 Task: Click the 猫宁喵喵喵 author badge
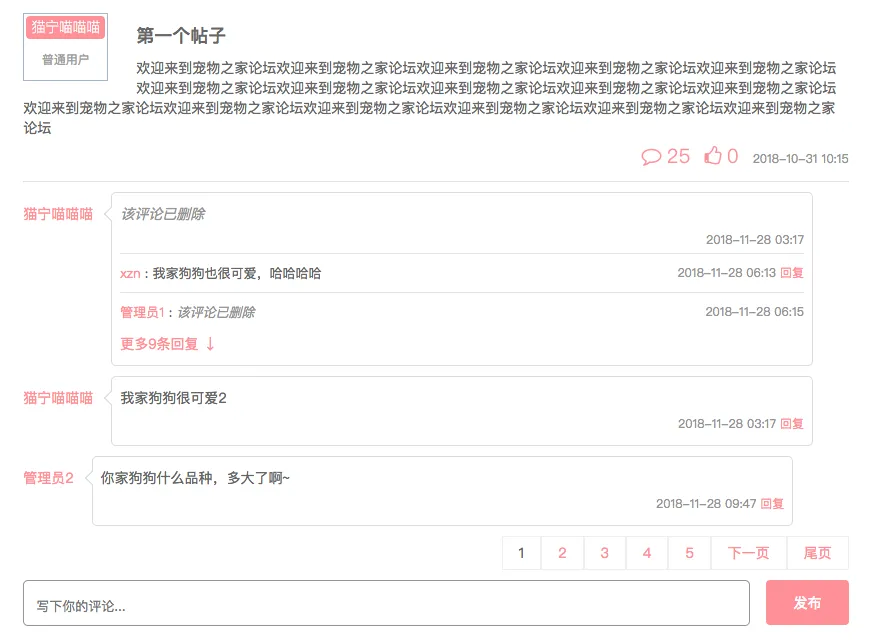(65, 27)
